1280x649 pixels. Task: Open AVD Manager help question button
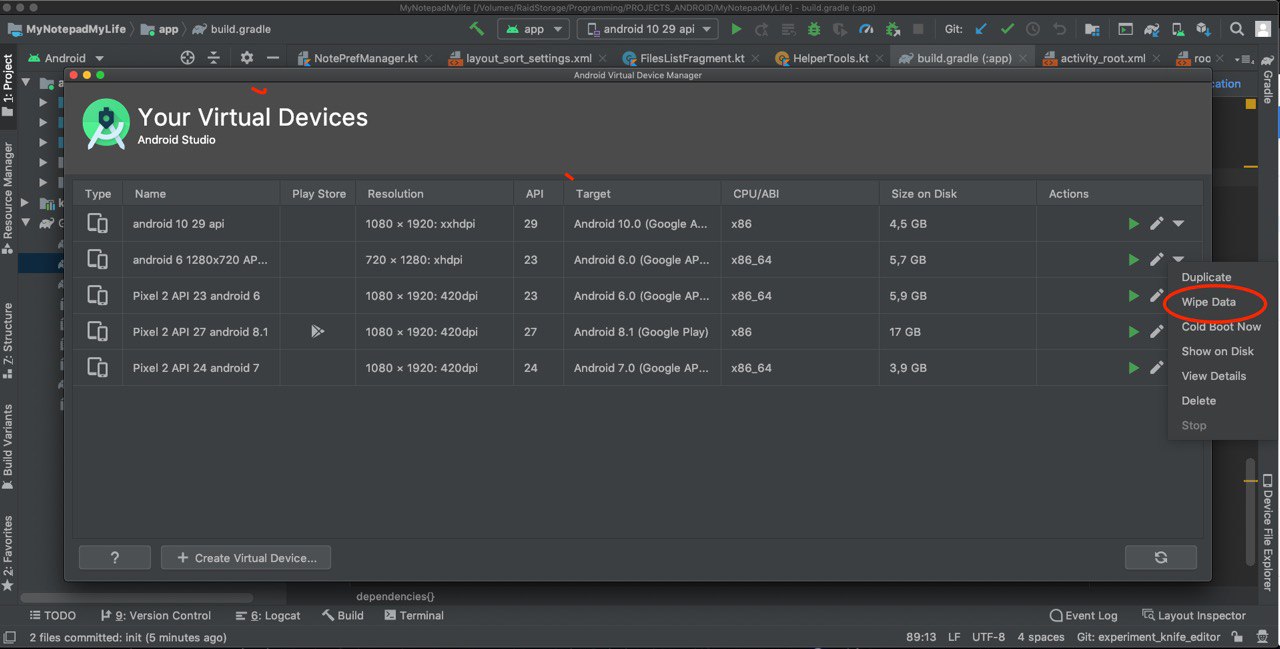[x=115, y=557]
